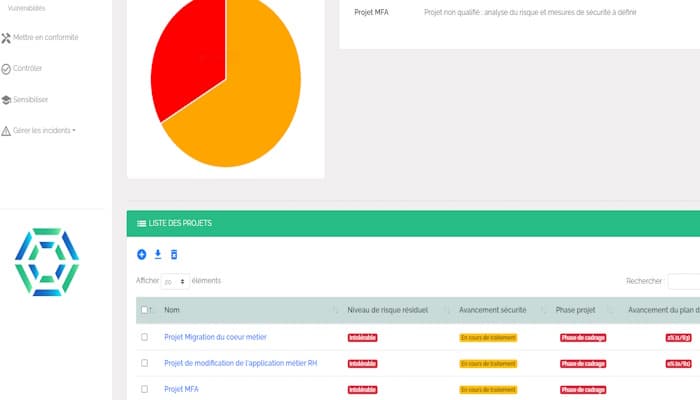Click the Sensibiliser graduation cap icon

coord(6,100)
